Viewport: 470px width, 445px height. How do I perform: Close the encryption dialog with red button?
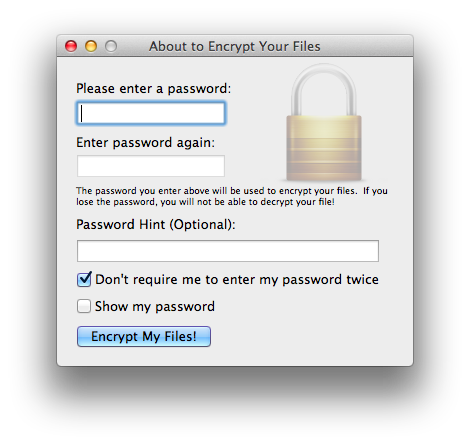click(71, 46)
